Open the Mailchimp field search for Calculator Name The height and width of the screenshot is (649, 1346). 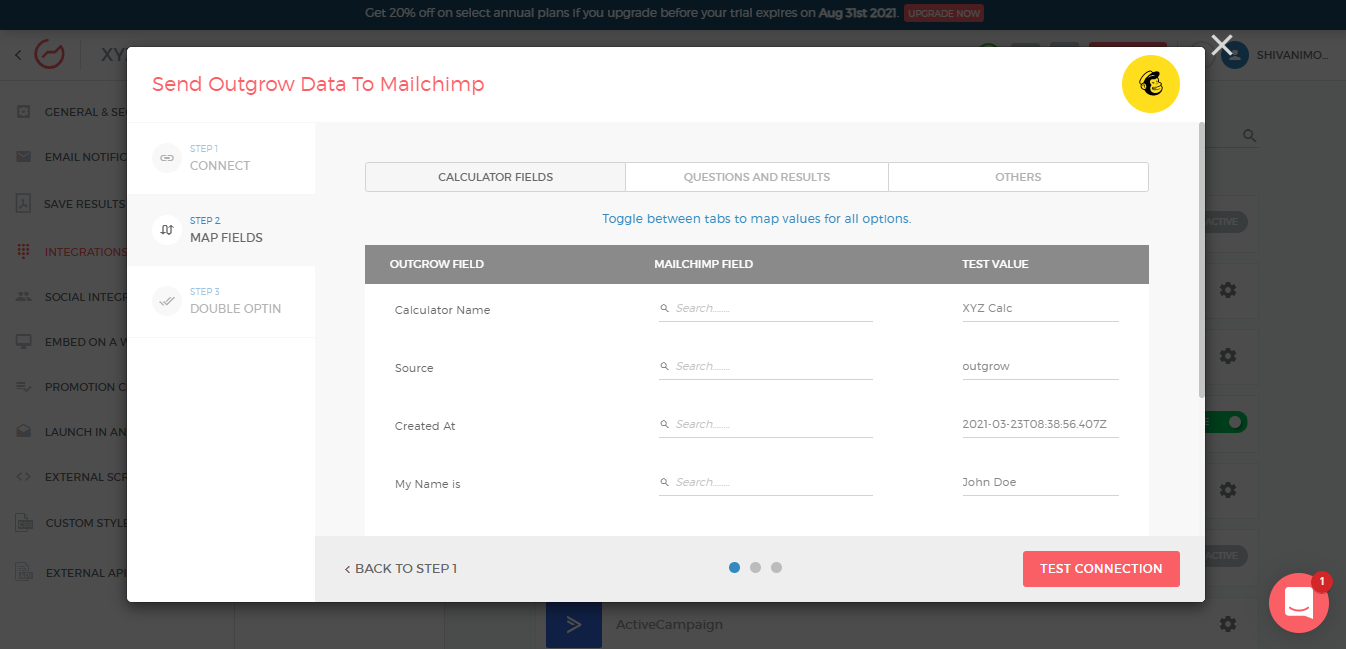pyautogui.click(x=766, y=309)
